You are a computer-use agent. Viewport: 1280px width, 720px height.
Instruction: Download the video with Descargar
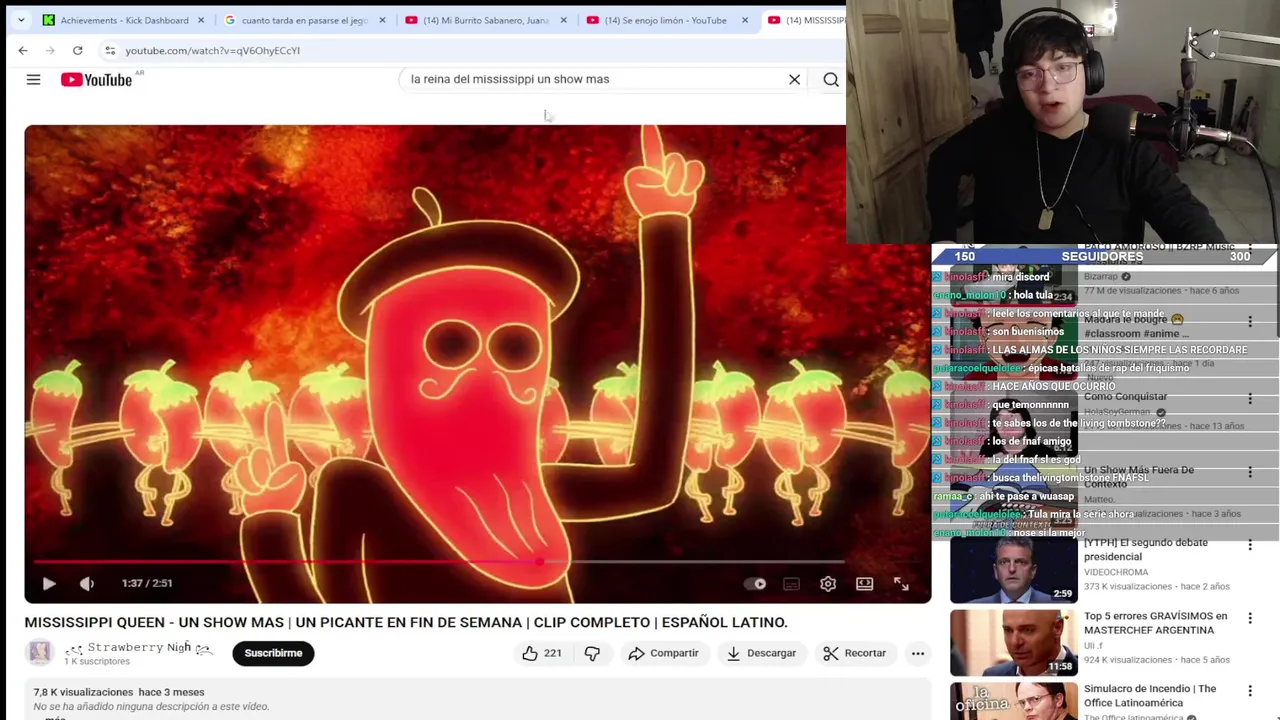tap(761, 653)
